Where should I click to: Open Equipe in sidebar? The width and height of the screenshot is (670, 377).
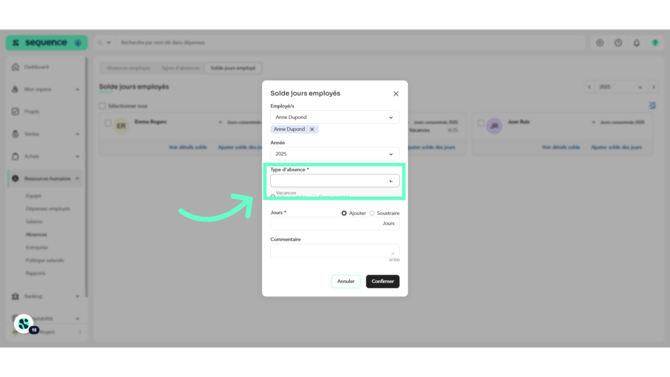[33, 196]
